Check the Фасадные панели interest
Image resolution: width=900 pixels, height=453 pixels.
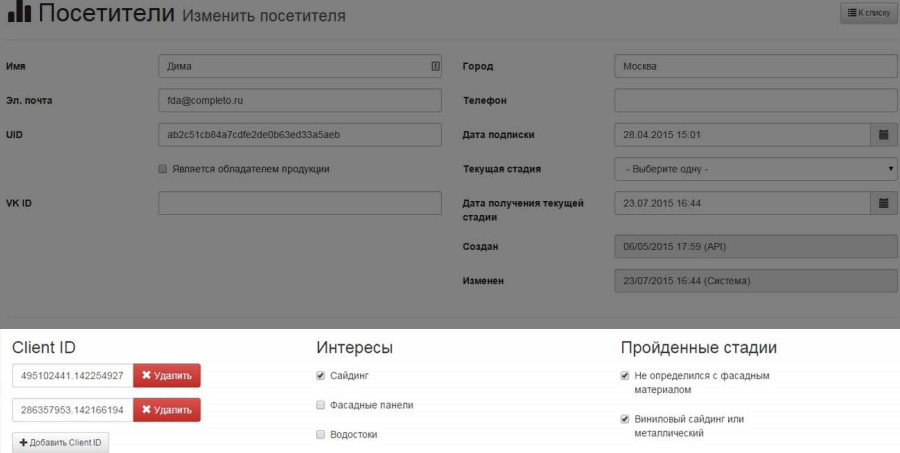(x=320, y=405)
